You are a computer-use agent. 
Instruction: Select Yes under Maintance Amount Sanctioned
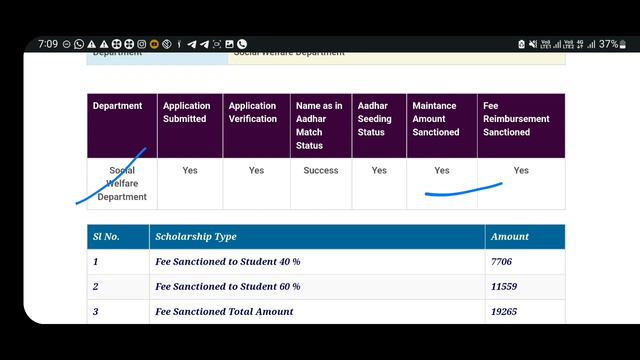442,171
